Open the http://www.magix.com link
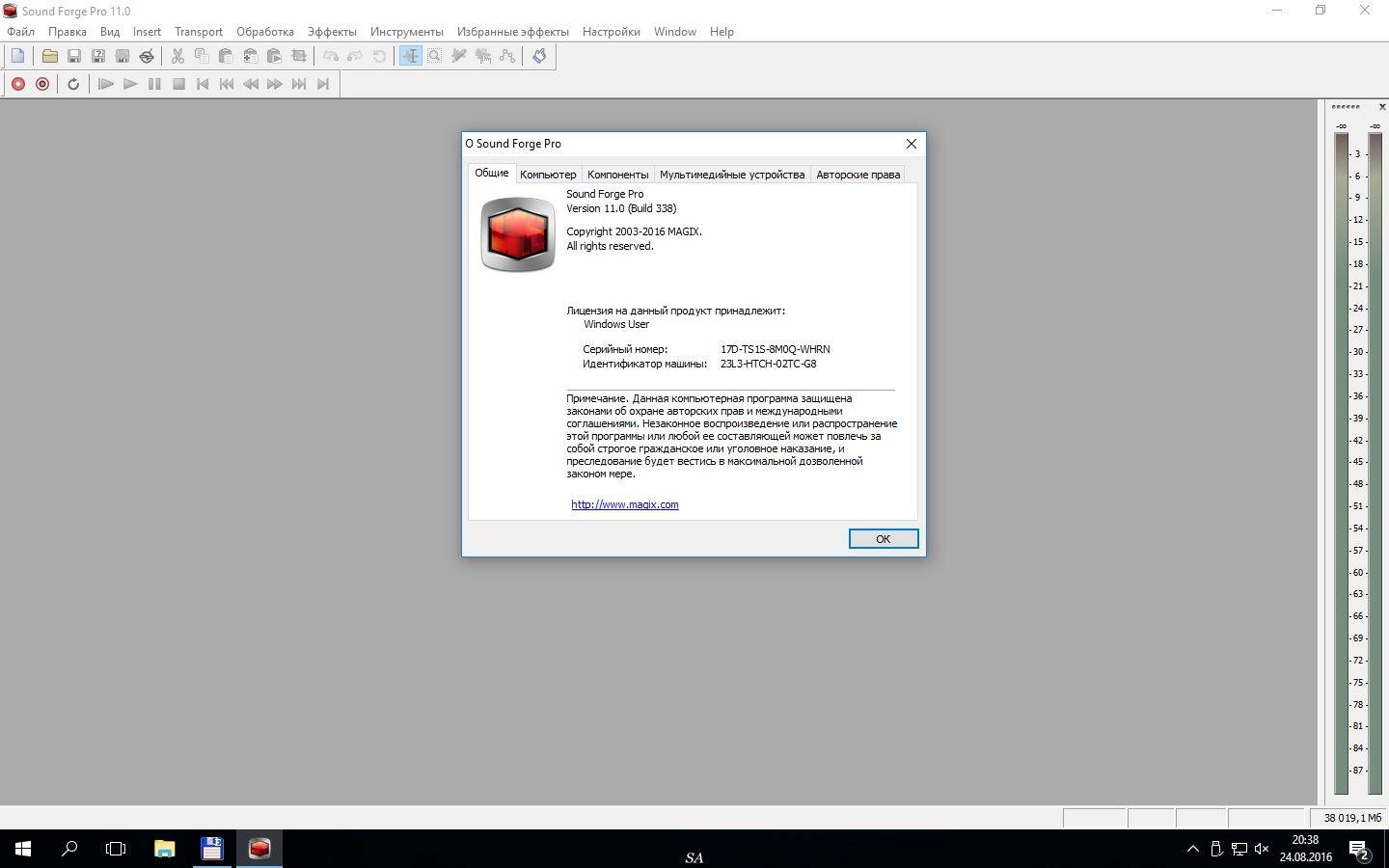The image size is (1389, 868). (x=625, y=504)
